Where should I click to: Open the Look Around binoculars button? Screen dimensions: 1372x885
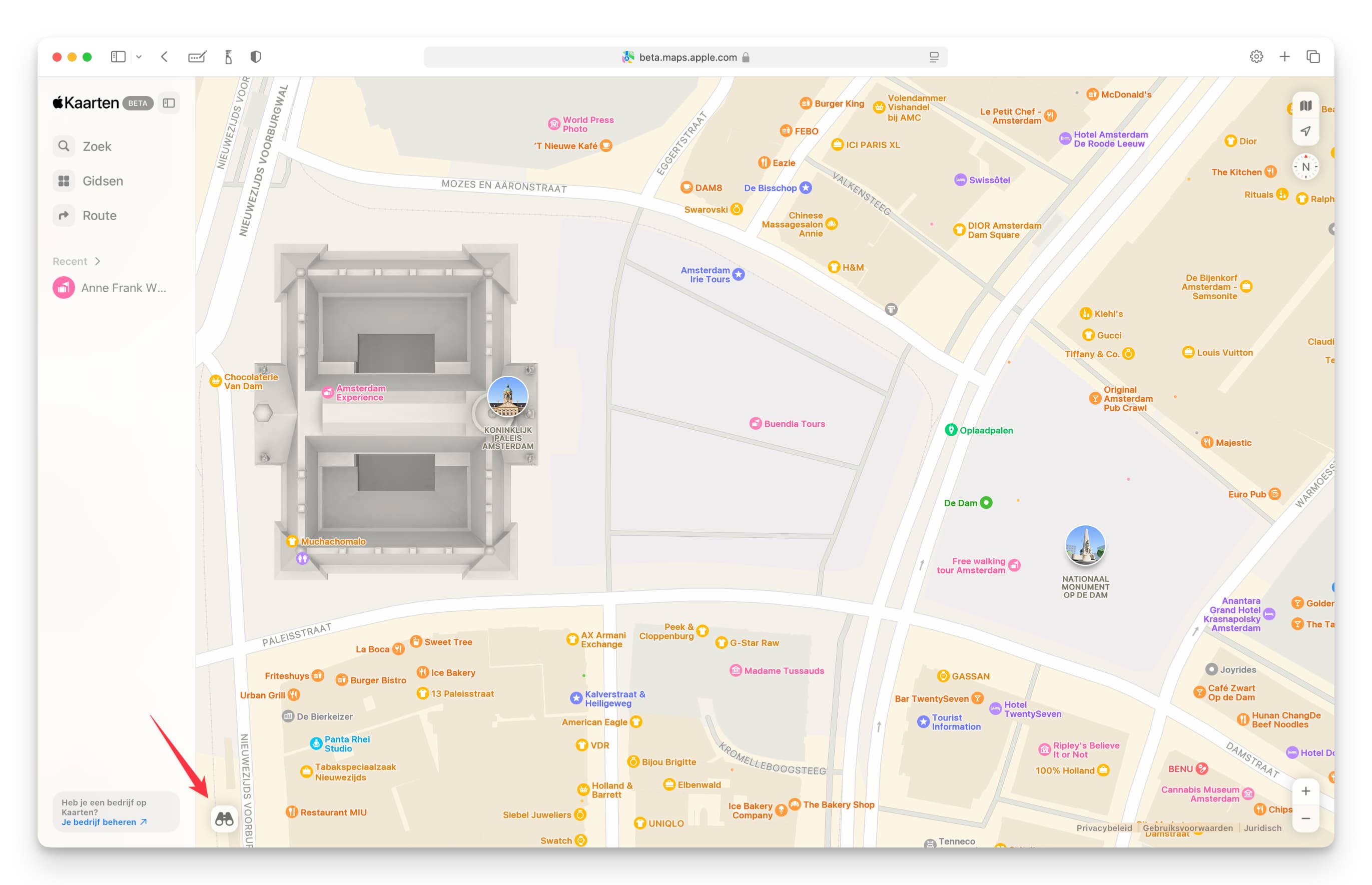click(x=224, y=818)
